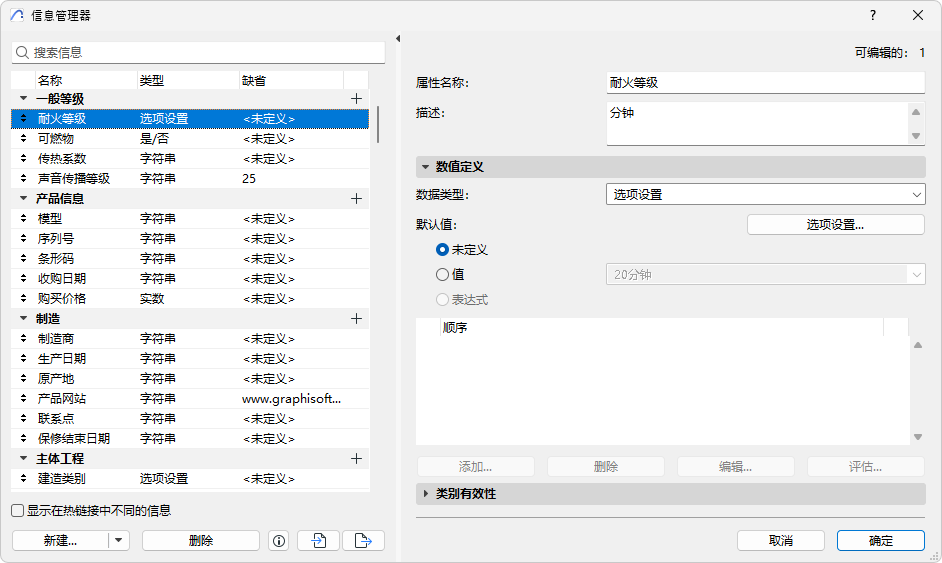Click the 缺省 column header
942x563 pixels.
tap(291, 81)
